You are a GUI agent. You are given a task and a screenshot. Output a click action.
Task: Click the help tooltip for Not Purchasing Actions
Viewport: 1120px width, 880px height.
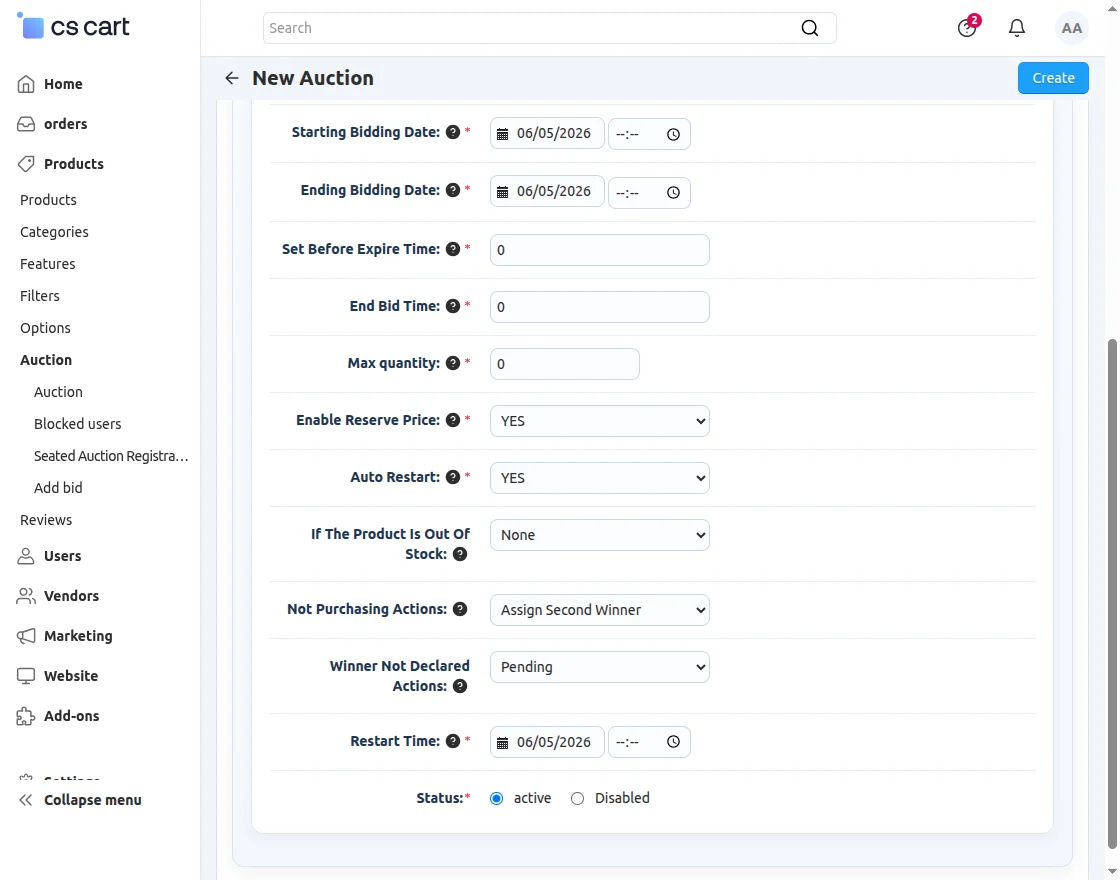460,609
